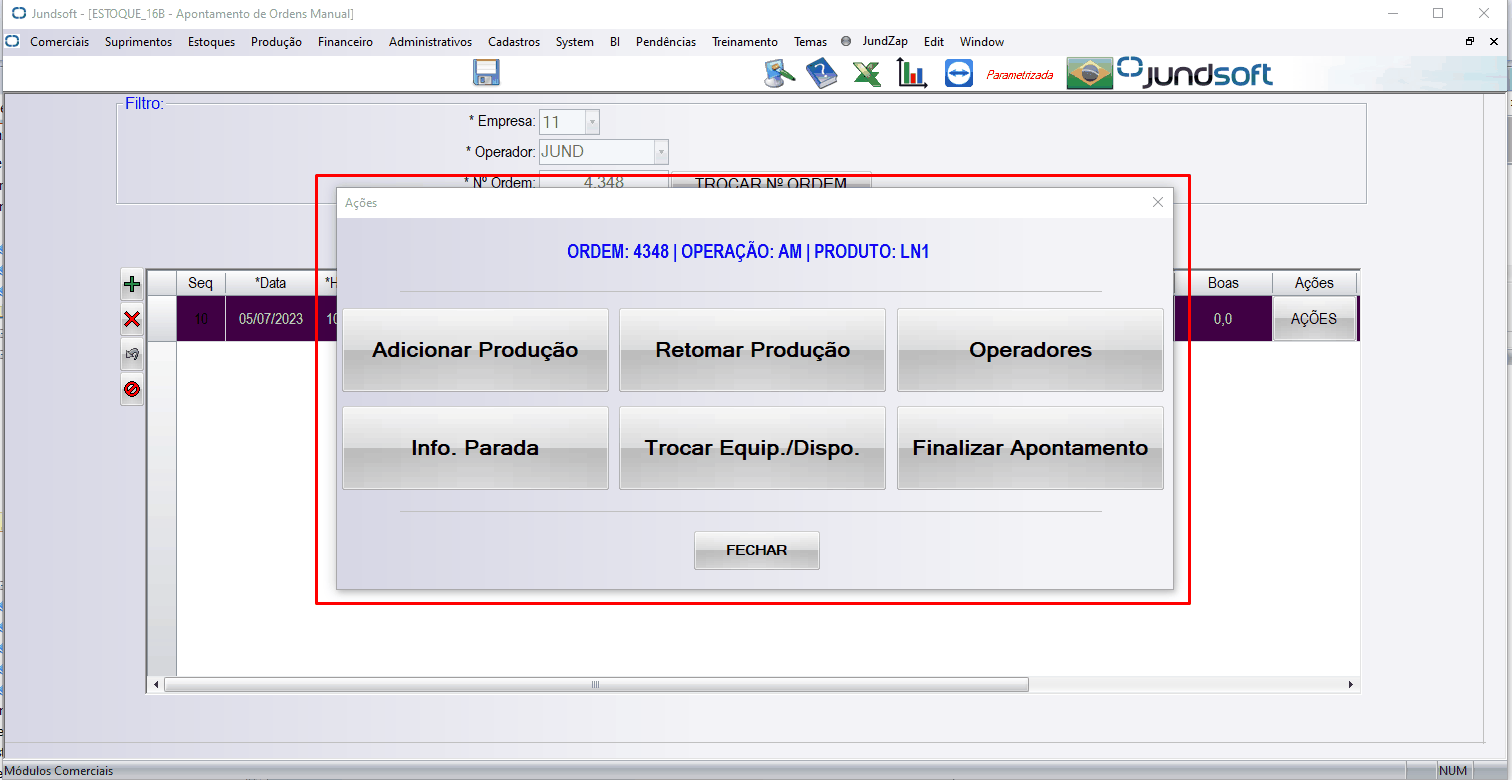Launch TeamViewer remote support icon
The height and width of the screenshot is (780, 1512).
[958, 73]
